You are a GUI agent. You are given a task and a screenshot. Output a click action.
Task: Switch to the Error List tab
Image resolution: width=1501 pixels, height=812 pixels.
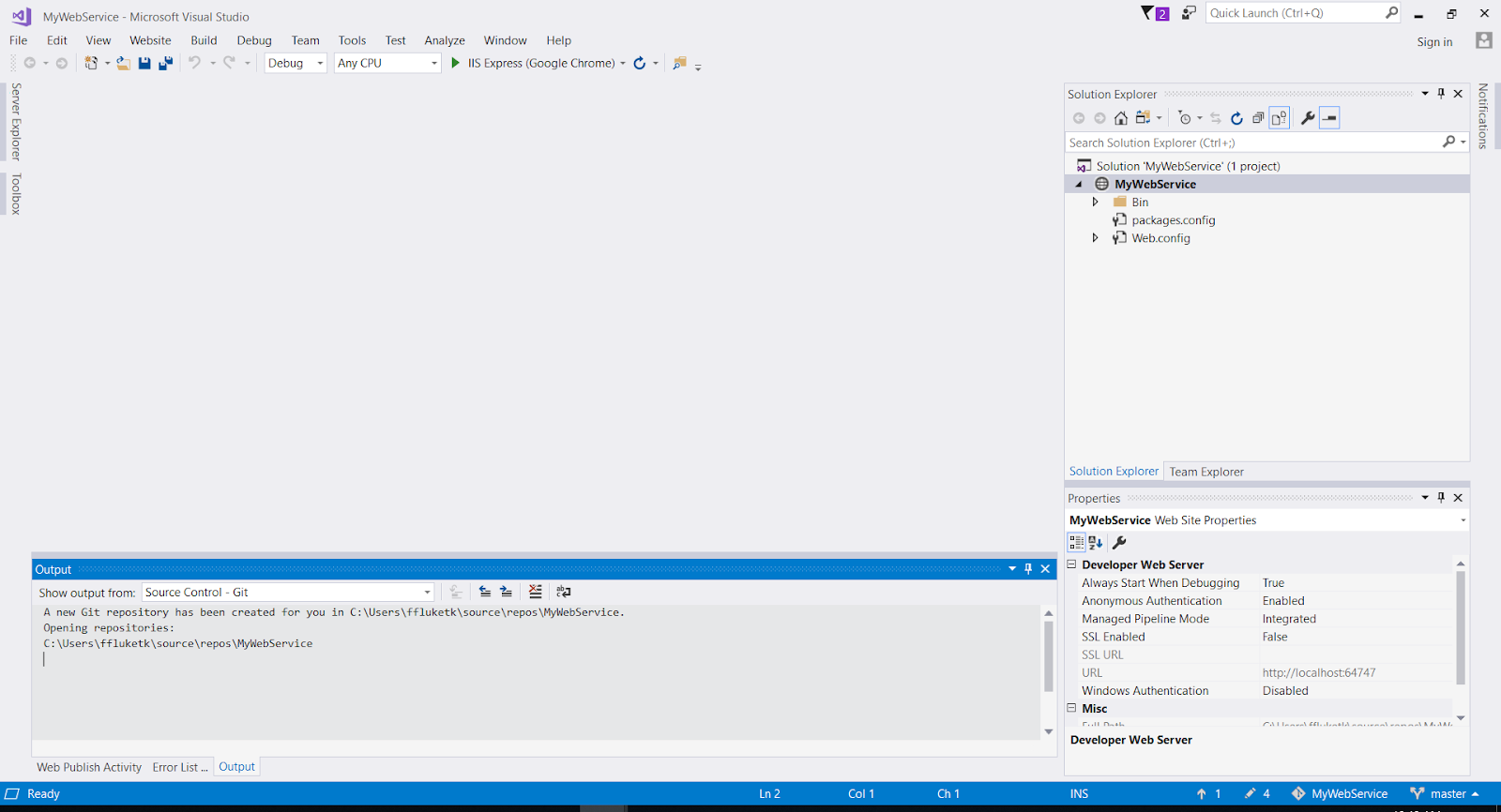(x=180, y=767)
